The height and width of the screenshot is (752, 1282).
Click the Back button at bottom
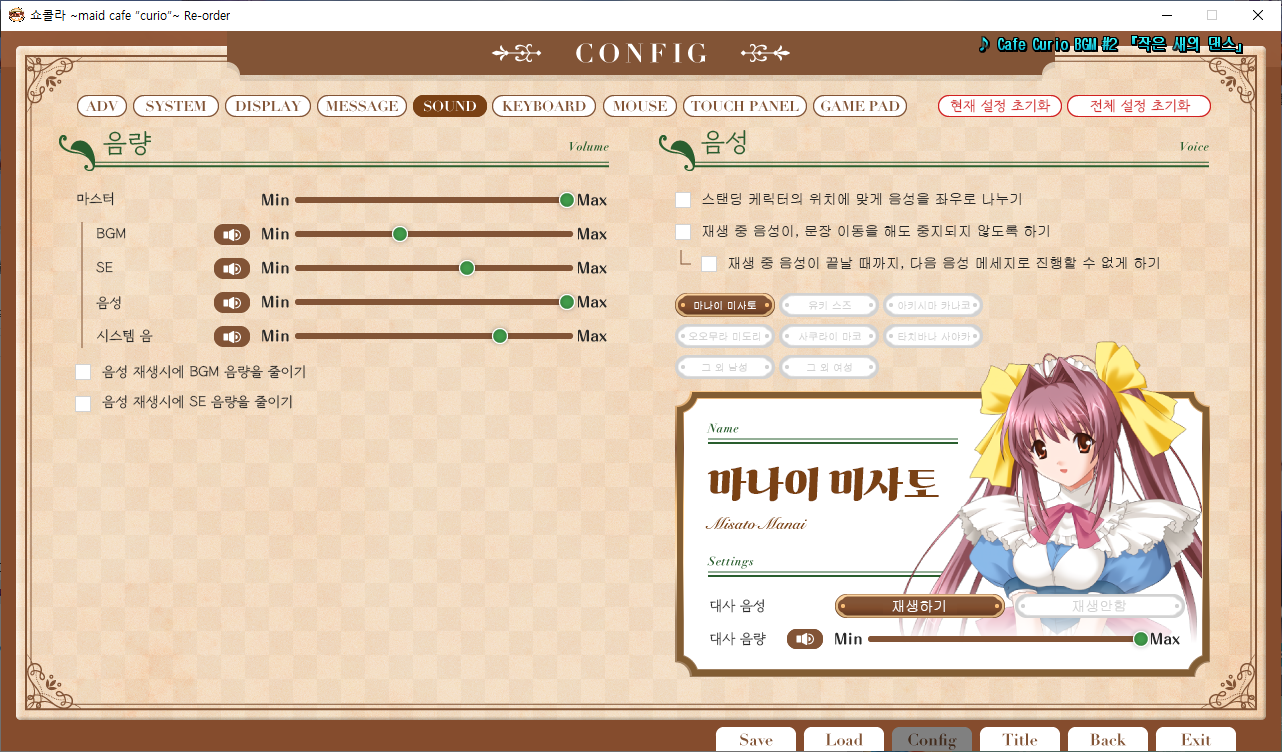click(x=1108, y=740)
